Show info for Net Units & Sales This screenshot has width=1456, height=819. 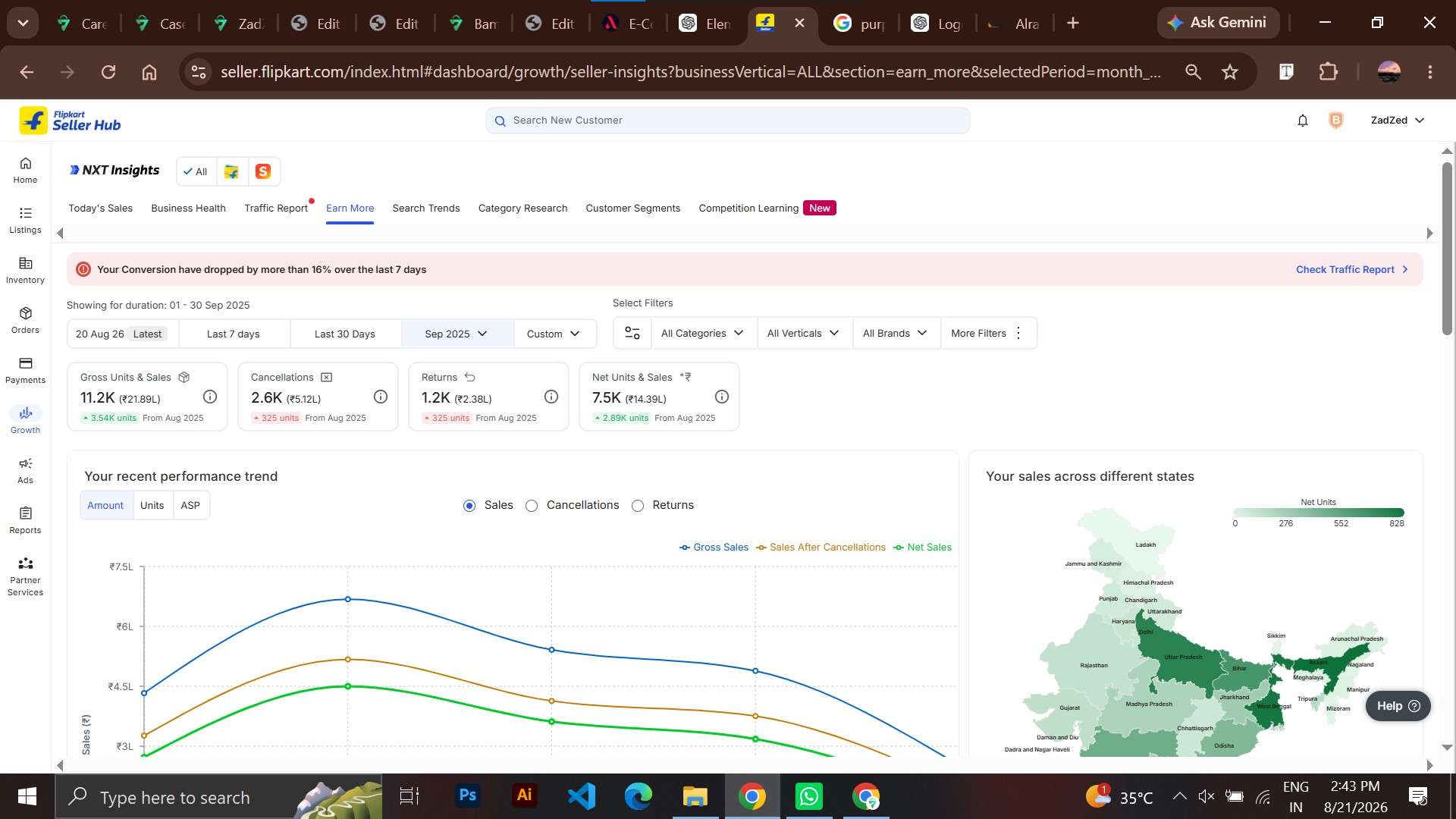tap(722, 397)
